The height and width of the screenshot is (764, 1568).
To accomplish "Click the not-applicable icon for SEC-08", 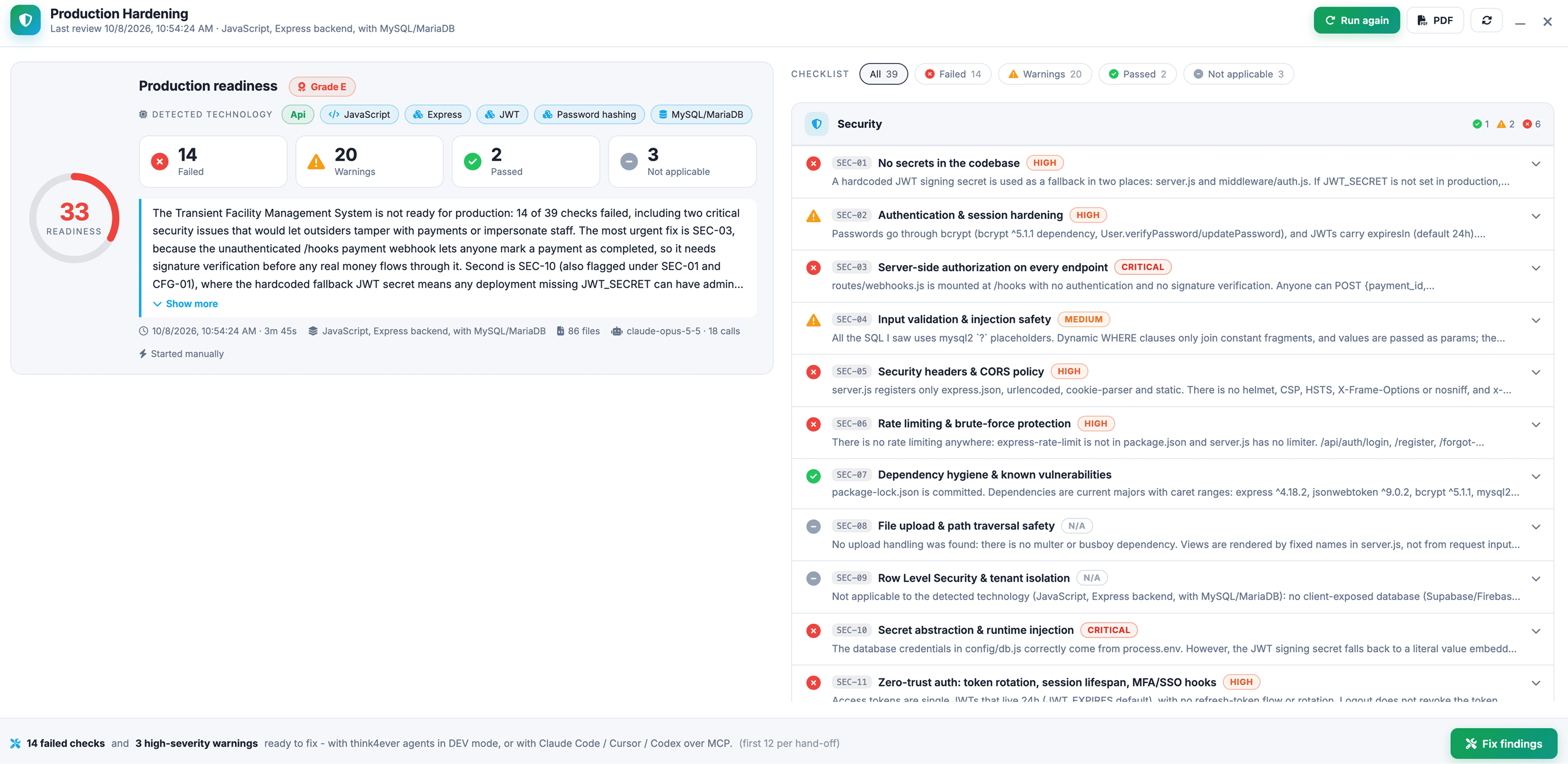I will click(813, 527).
